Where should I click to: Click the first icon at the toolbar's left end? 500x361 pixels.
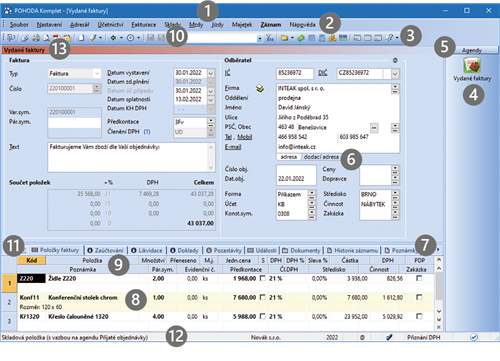[11, 38]
